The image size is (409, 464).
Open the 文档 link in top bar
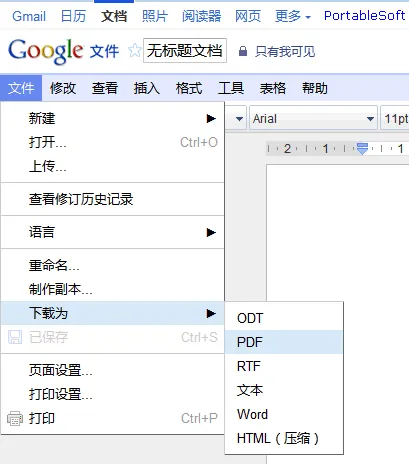[x=114, y=16]
